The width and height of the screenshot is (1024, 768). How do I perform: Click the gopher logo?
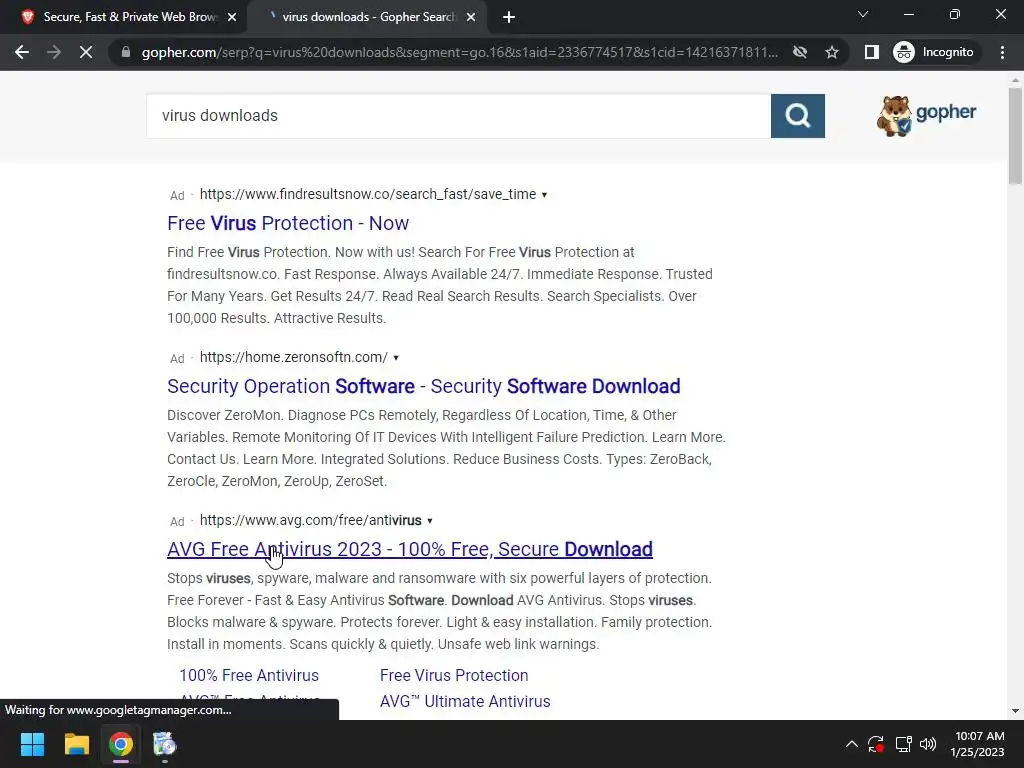point(926,116)
